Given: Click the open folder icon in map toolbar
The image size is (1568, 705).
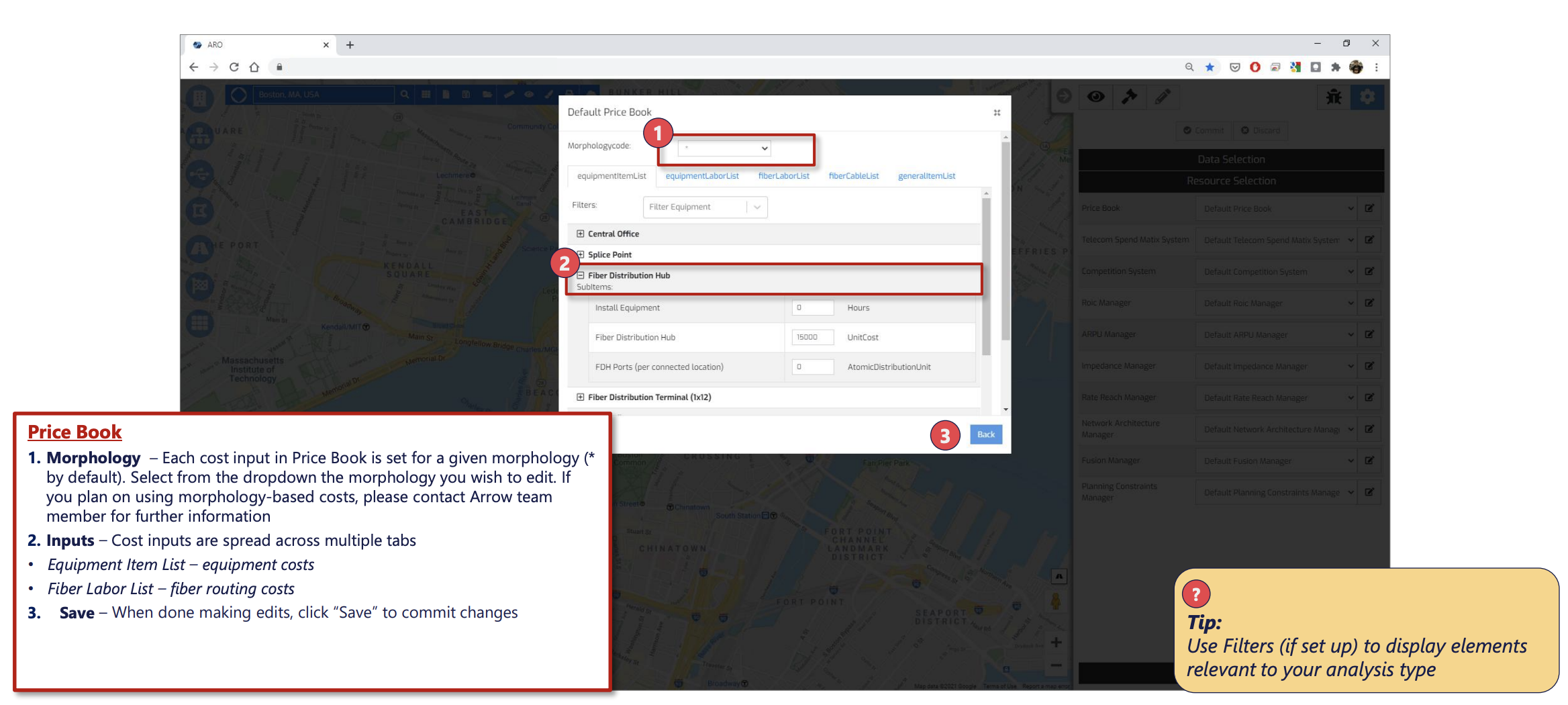Looking at the screenshot, I should point(487,95).
